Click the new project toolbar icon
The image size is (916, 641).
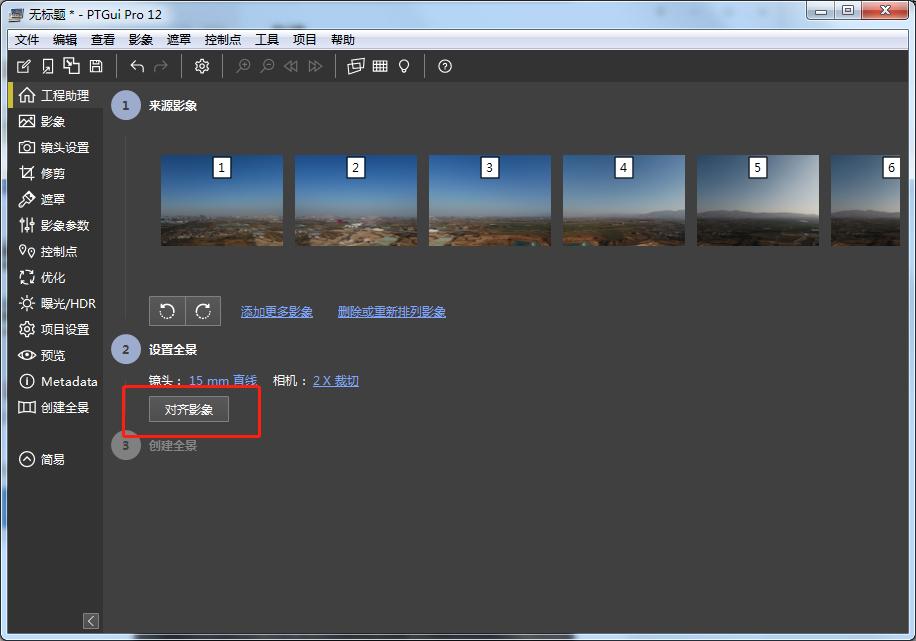tap(23, 66)
